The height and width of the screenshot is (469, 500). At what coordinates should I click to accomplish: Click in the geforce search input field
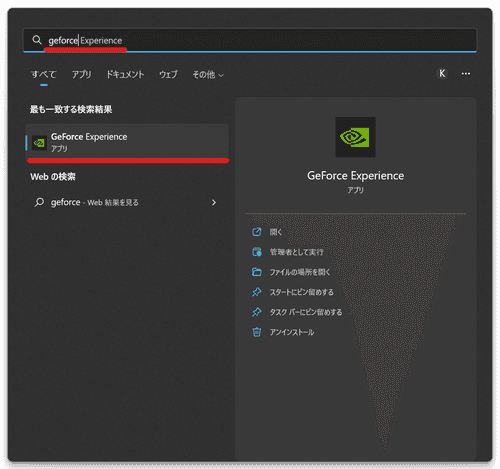[x=250, y=40]
